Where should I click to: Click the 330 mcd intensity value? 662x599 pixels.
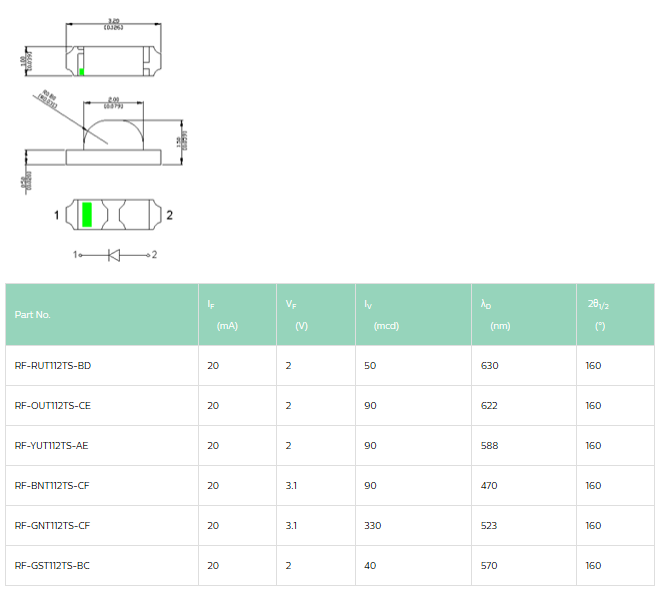tap(372, 526)
